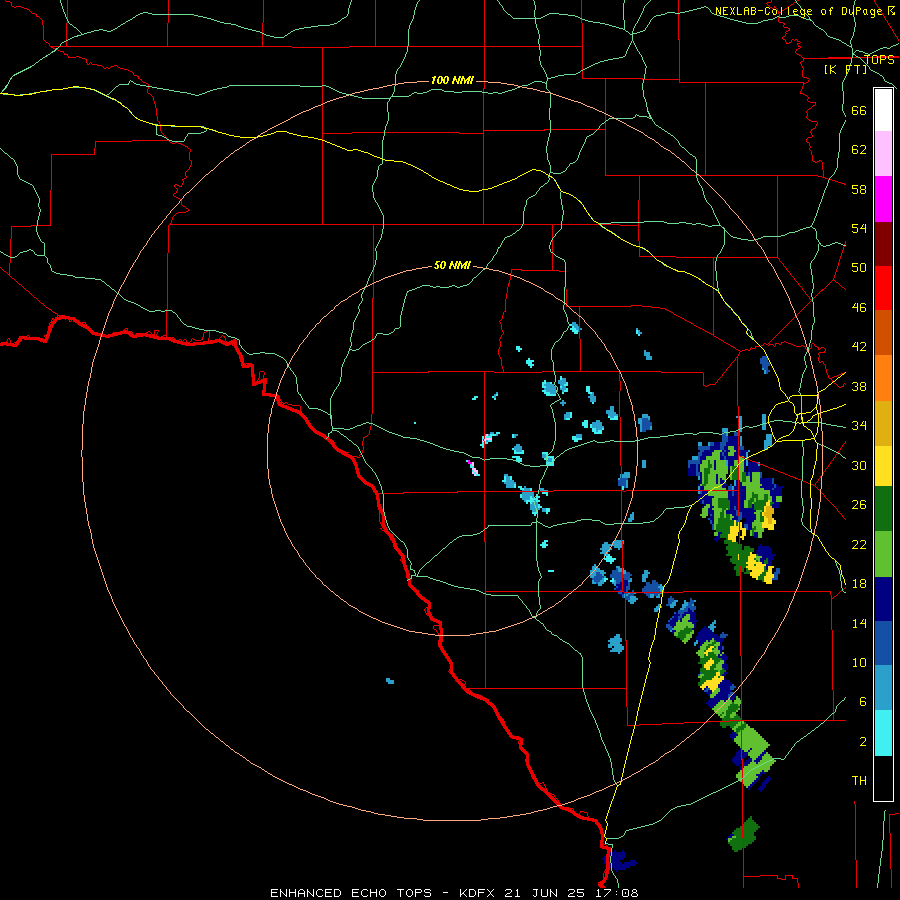The width and height of the screenshot is (900, 900).
Task: Click the KDFX radar station identifier
Action: [x=479, y=893]
